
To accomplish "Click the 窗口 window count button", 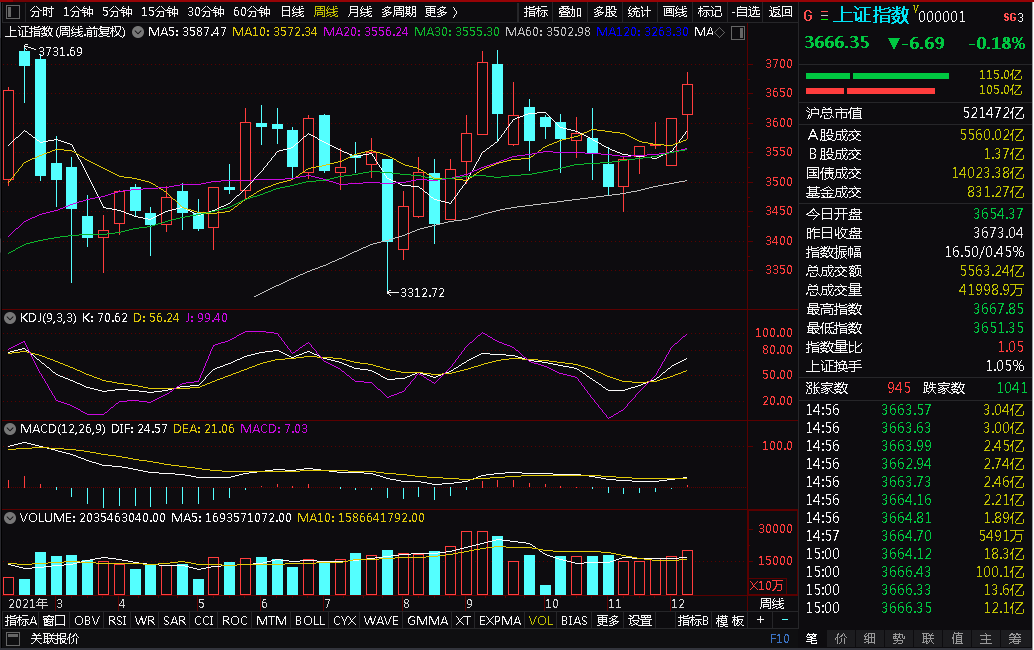I will (x=55, y=621).
